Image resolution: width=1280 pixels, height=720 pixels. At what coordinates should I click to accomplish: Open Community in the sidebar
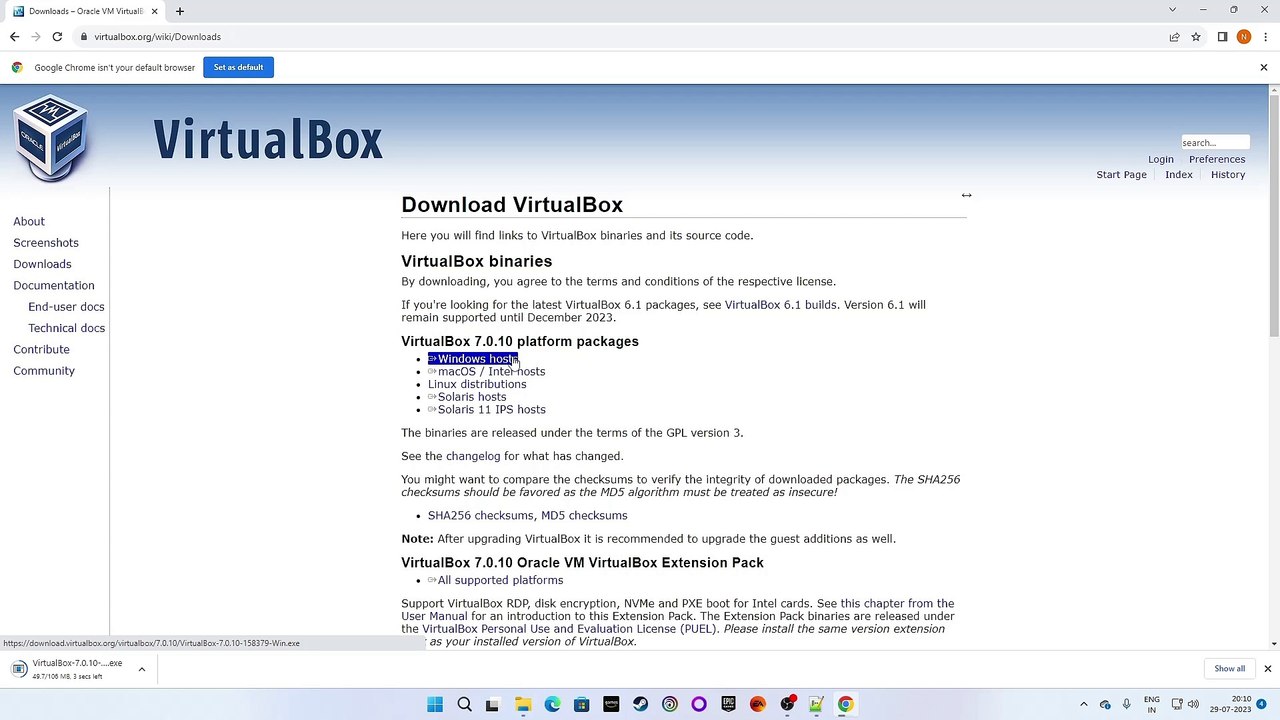[44, 371]
